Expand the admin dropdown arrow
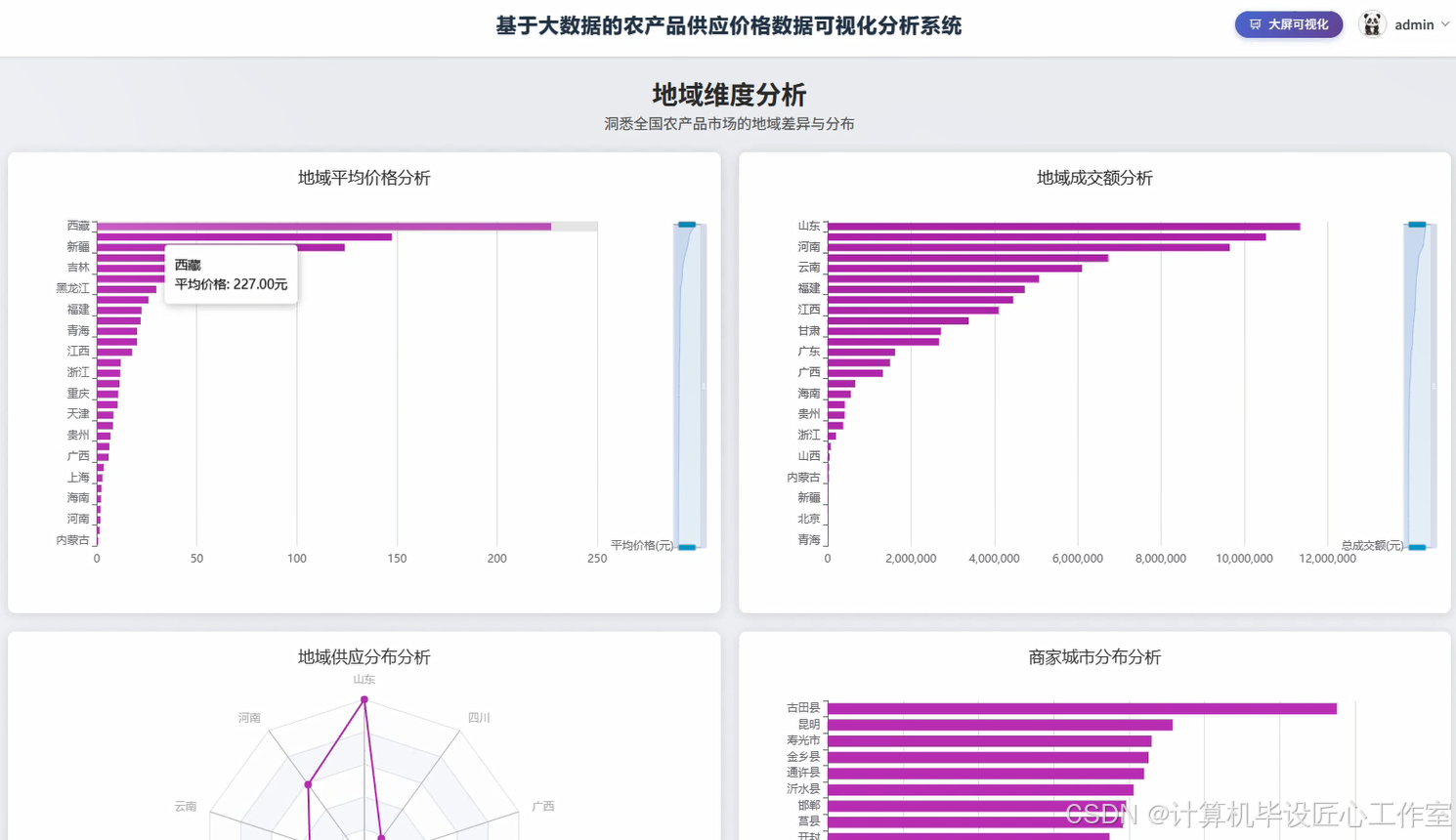The image size is (1456, 840). 1445,24
